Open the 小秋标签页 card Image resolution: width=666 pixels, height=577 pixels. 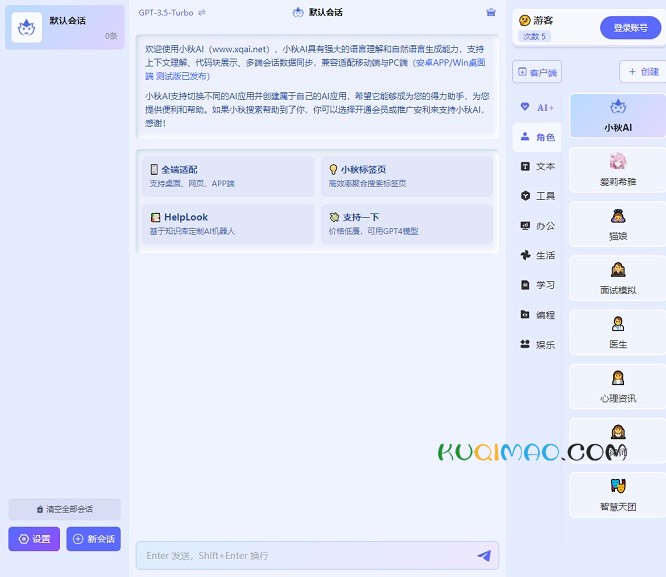(406, 176)
